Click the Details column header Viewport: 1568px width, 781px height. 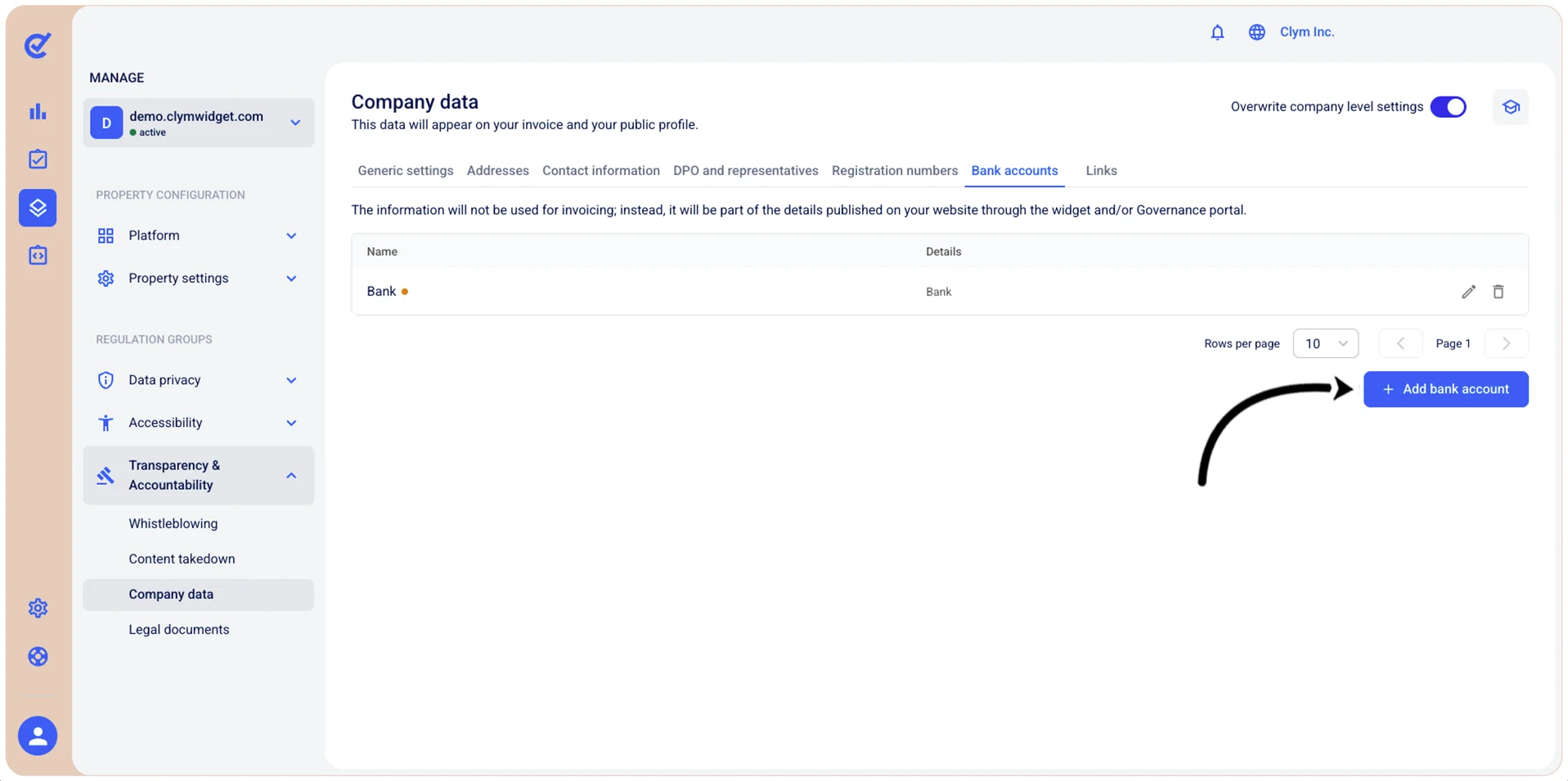coord(943,252)
